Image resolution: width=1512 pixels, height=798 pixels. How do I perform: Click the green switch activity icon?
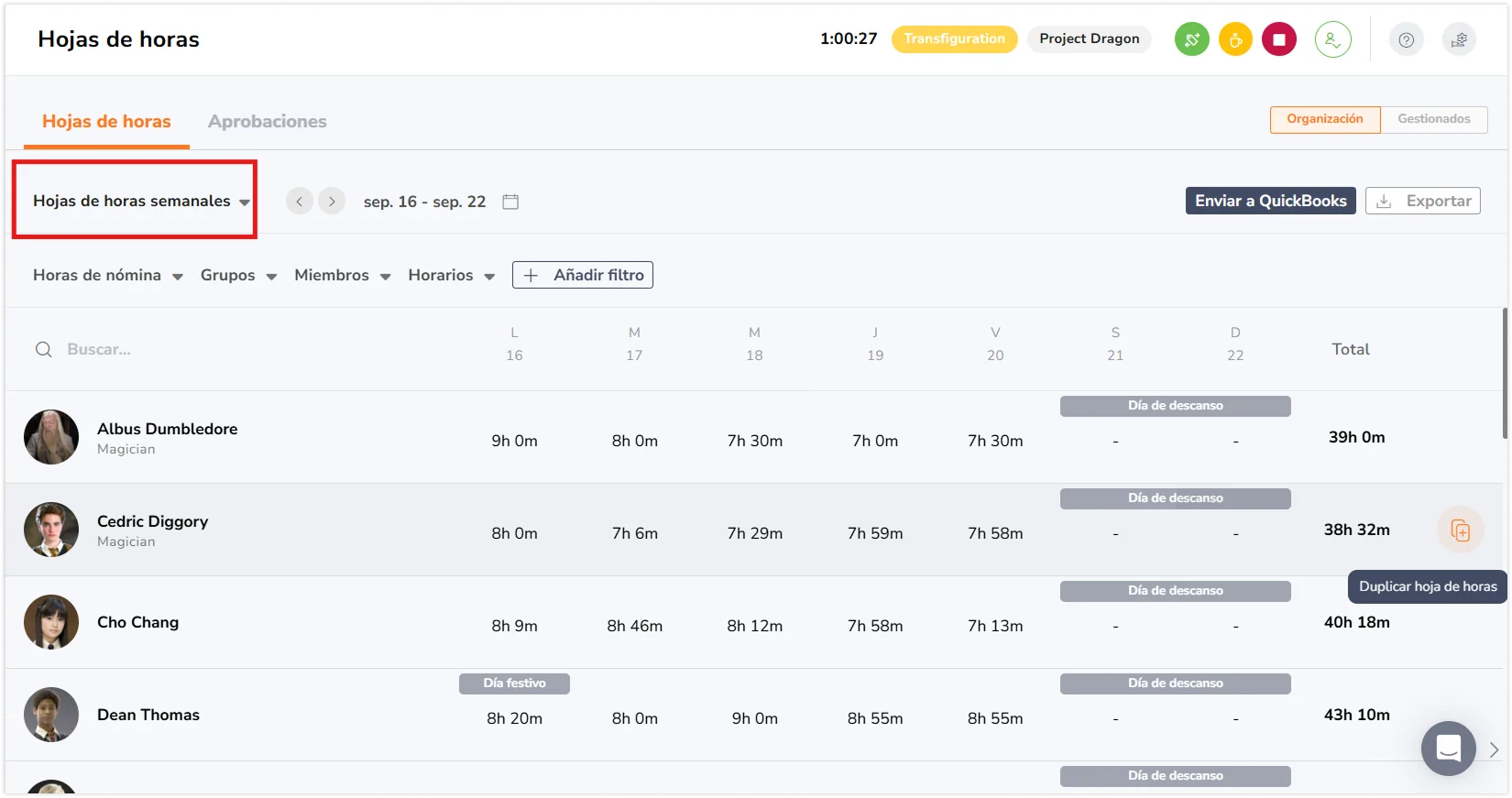(1191, 39)
